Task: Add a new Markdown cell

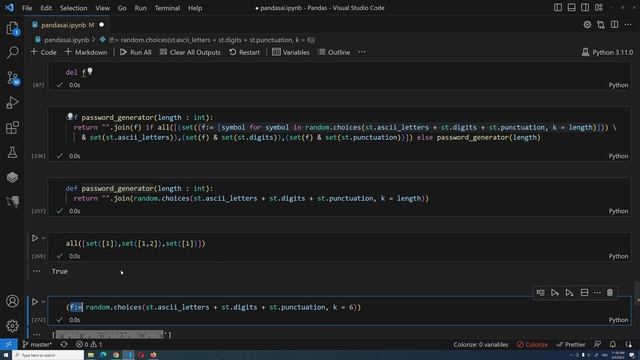Action: tap(86, 52)
